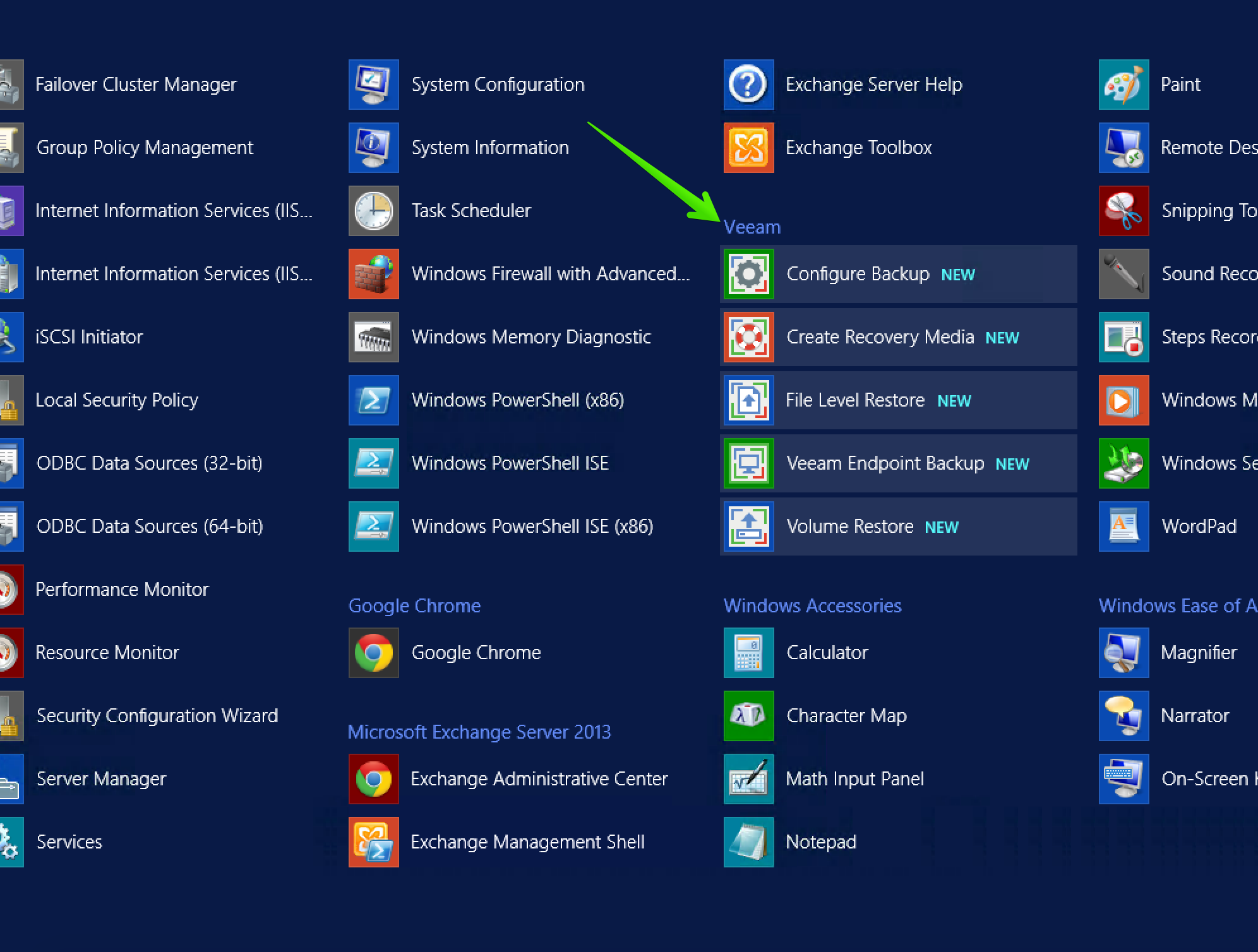This screenshot has height=952, width=1258.
Task: Open ODBC Data Sources (64-bit) entry
Action: 150,527
